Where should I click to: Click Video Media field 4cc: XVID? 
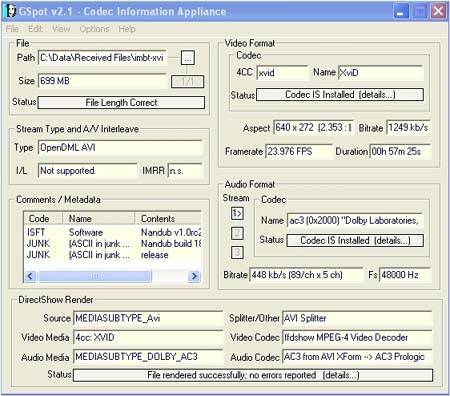click(148, 338)
